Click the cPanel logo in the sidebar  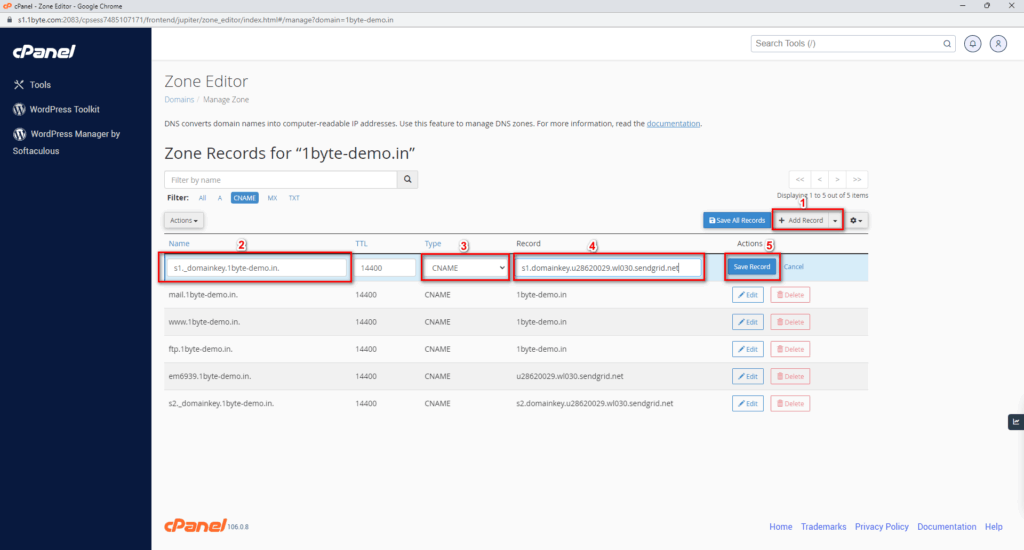(x=44, y=52)
